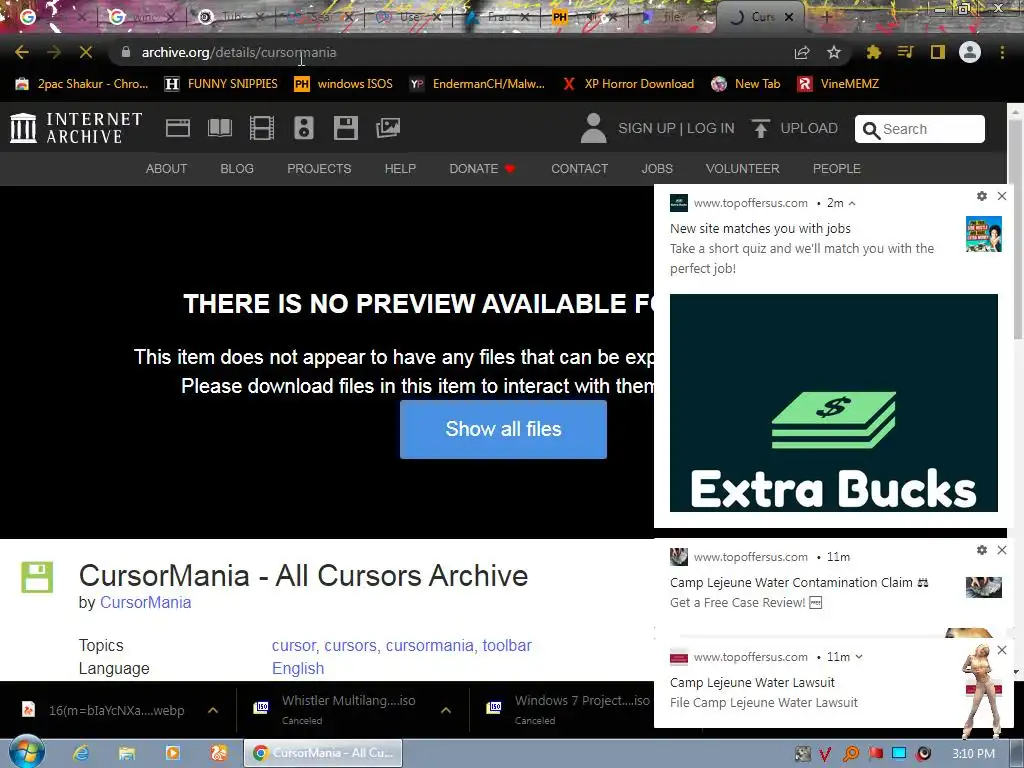Open the Video film icon
The image size is (1024, 768).
262,128
